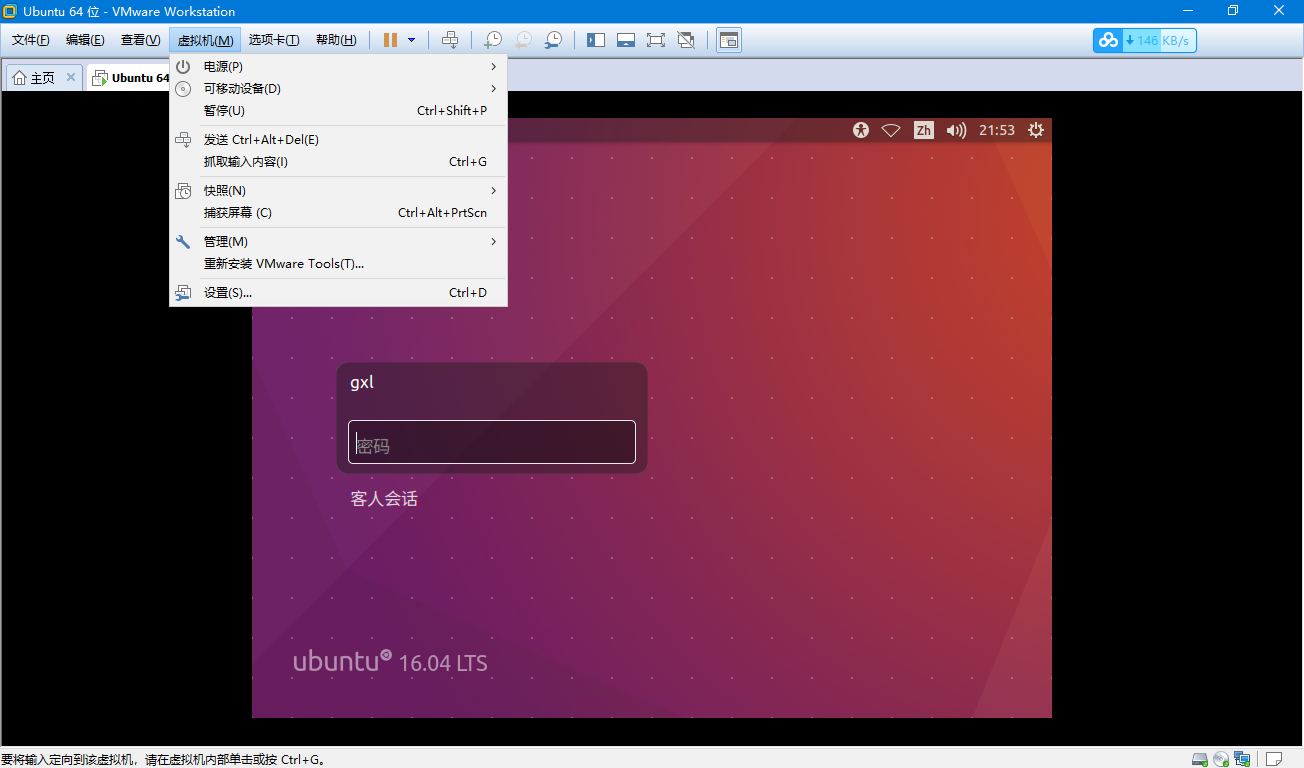Image resolution: width=1304 pixels, height=768 pixels.
Task: Click the revert to snapshot toolbar icon
Action: tap(523, 40)
